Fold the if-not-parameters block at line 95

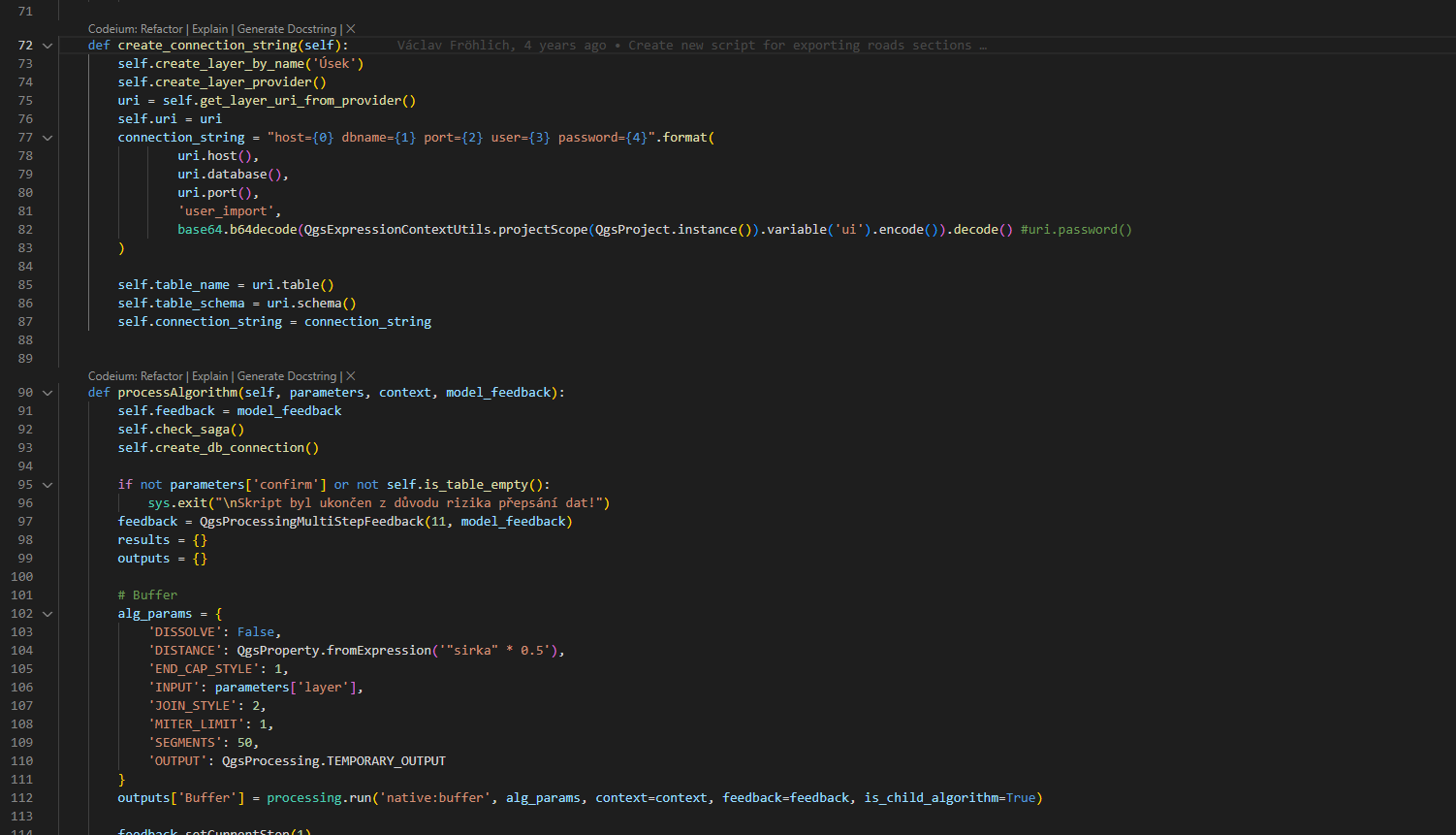pyautogui.click(x=47, y=485)
